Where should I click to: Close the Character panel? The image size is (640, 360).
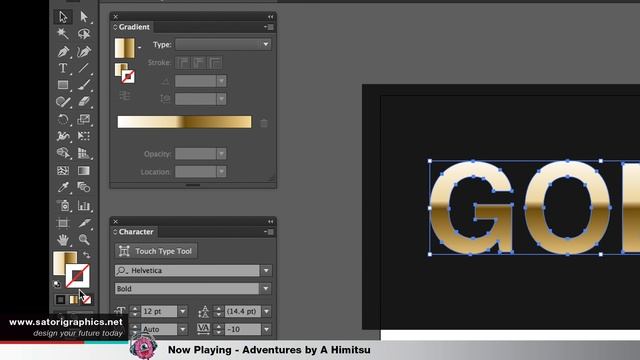(116, 222)
